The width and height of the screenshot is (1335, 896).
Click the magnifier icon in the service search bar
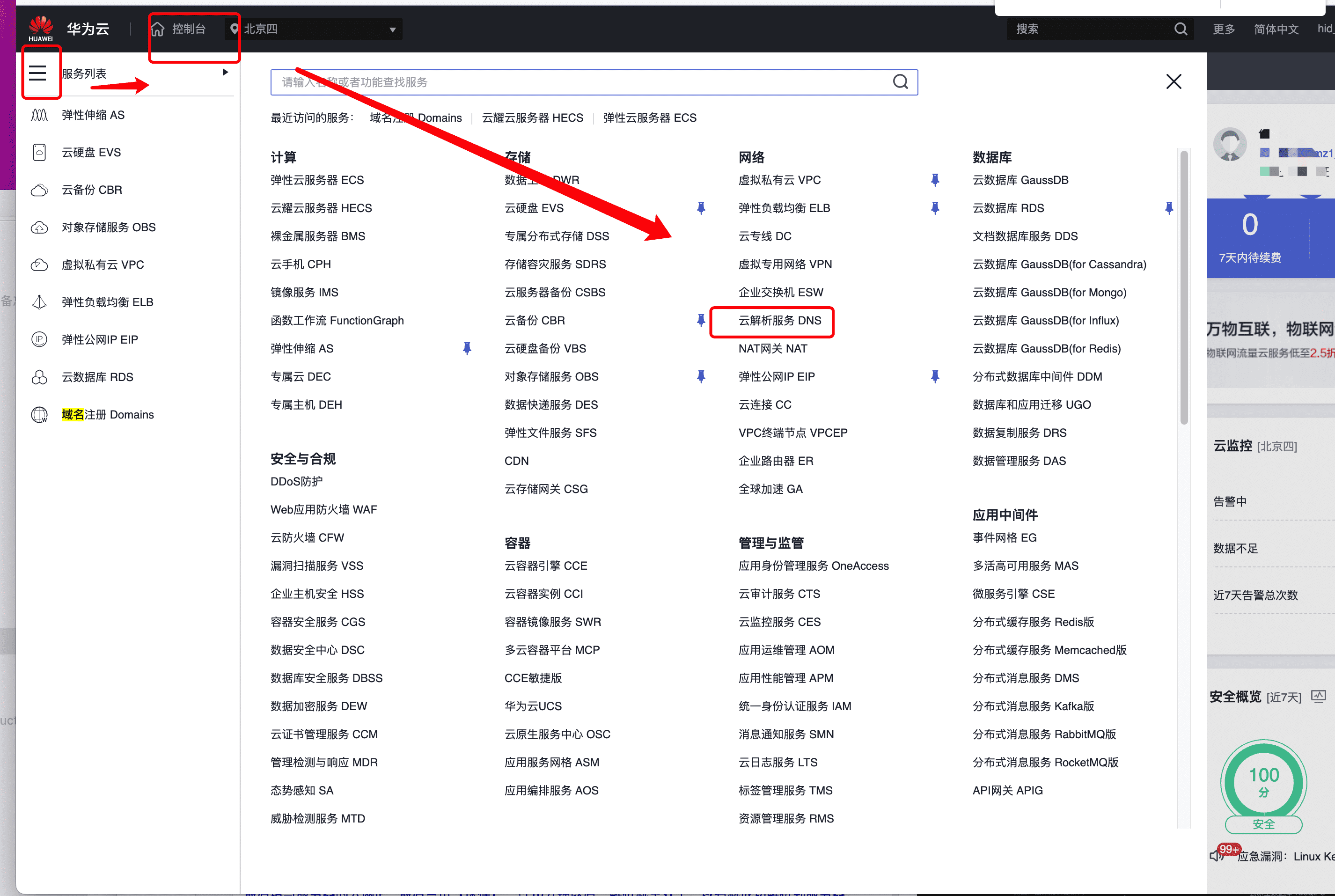(901, 82)
